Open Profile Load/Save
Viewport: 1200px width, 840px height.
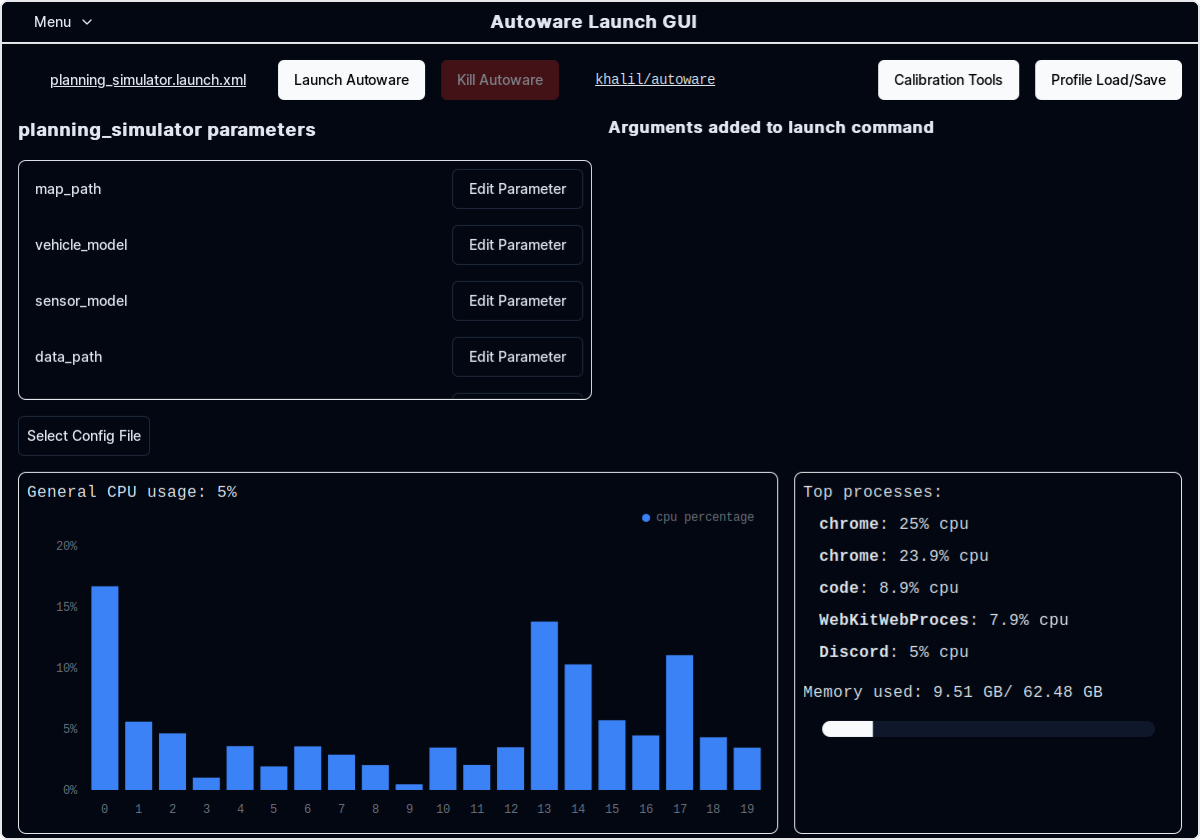tap(1108, 79)
